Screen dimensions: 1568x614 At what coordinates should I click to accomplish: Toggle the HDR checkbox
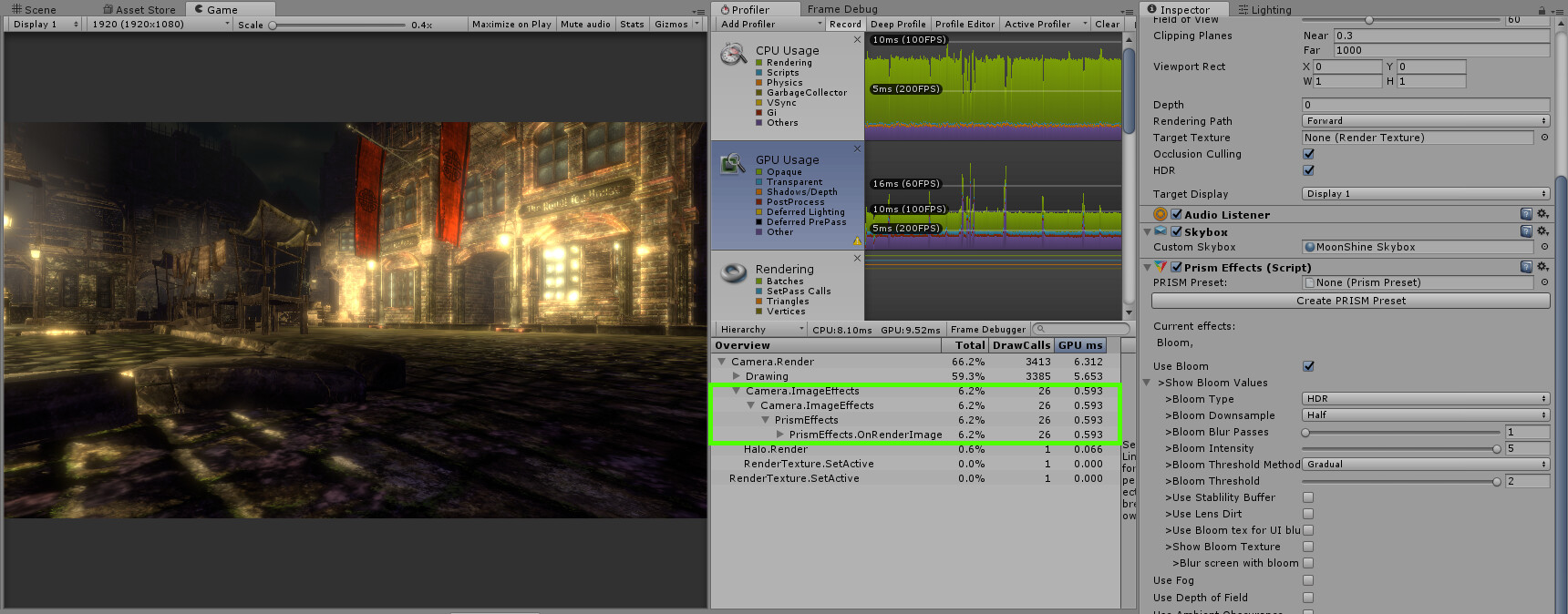point(1308,170)
